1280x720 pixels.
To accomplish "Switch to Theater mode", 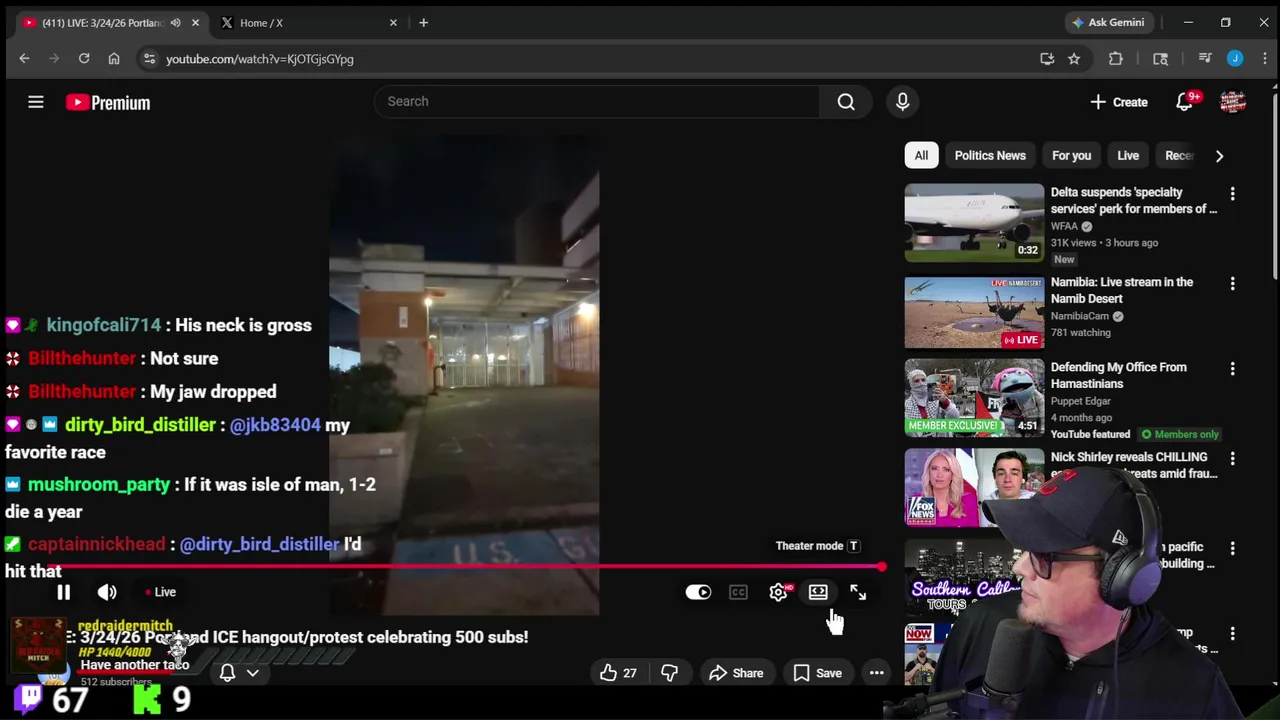I will click(x=818, y=592).
